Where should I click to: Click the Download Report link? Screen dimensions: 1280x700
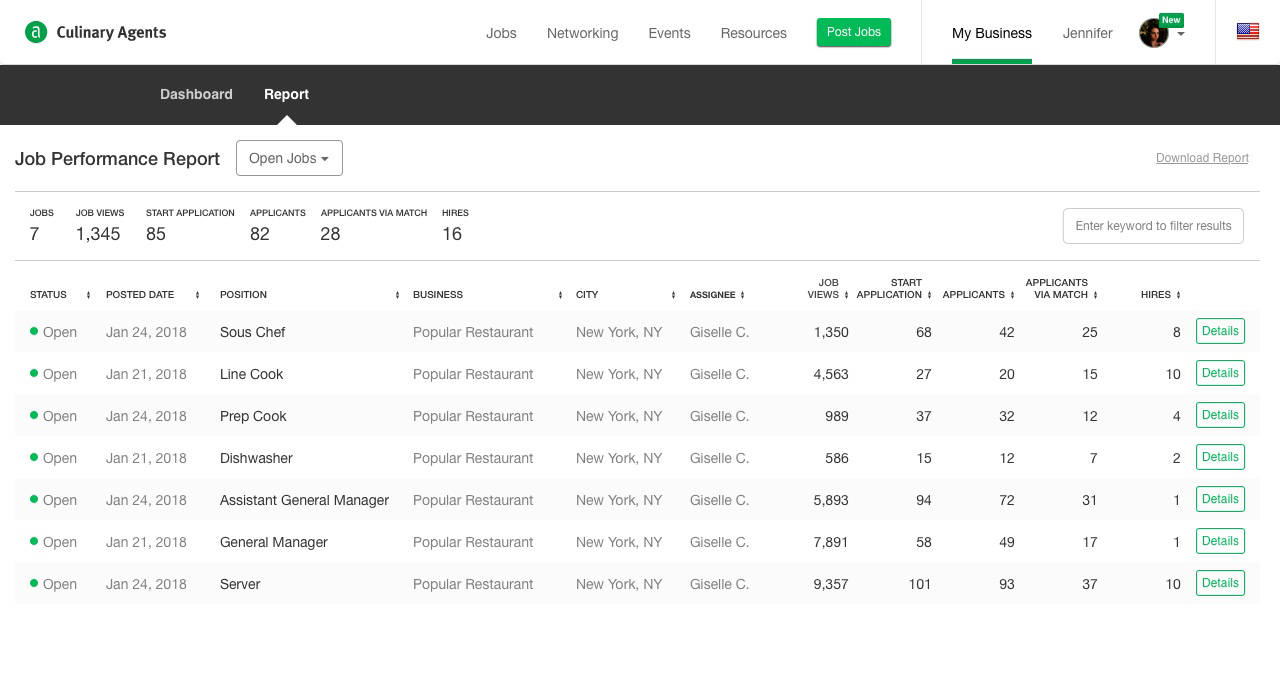(1202, 158)
